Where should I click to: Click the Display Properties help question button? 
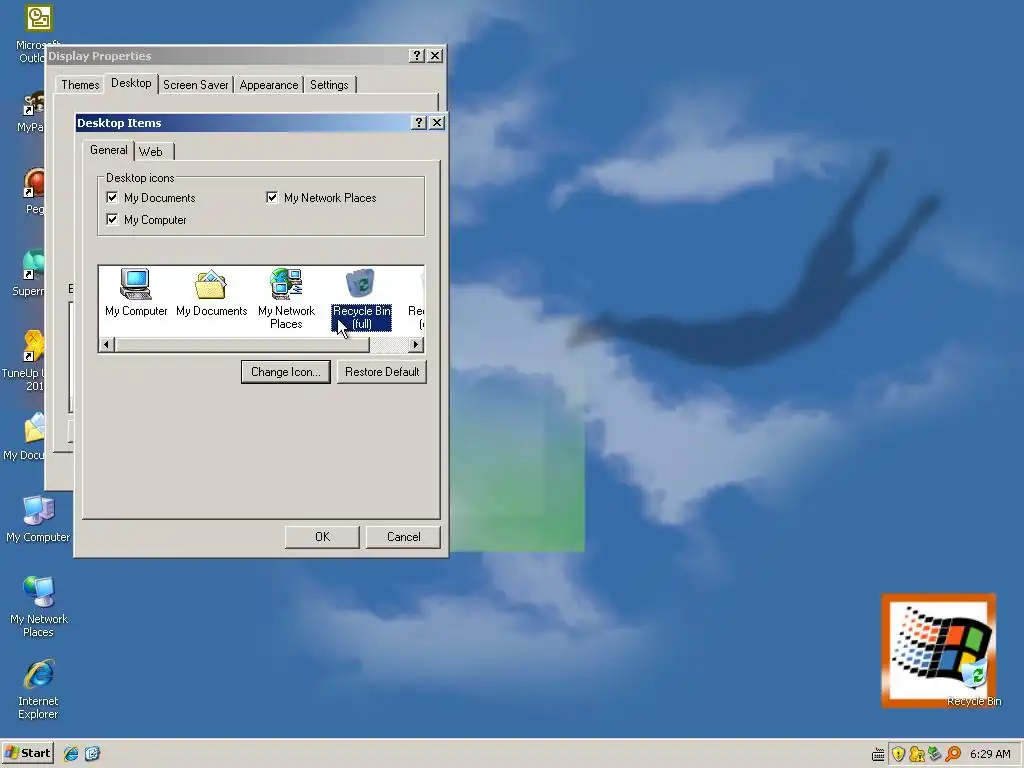417,56
